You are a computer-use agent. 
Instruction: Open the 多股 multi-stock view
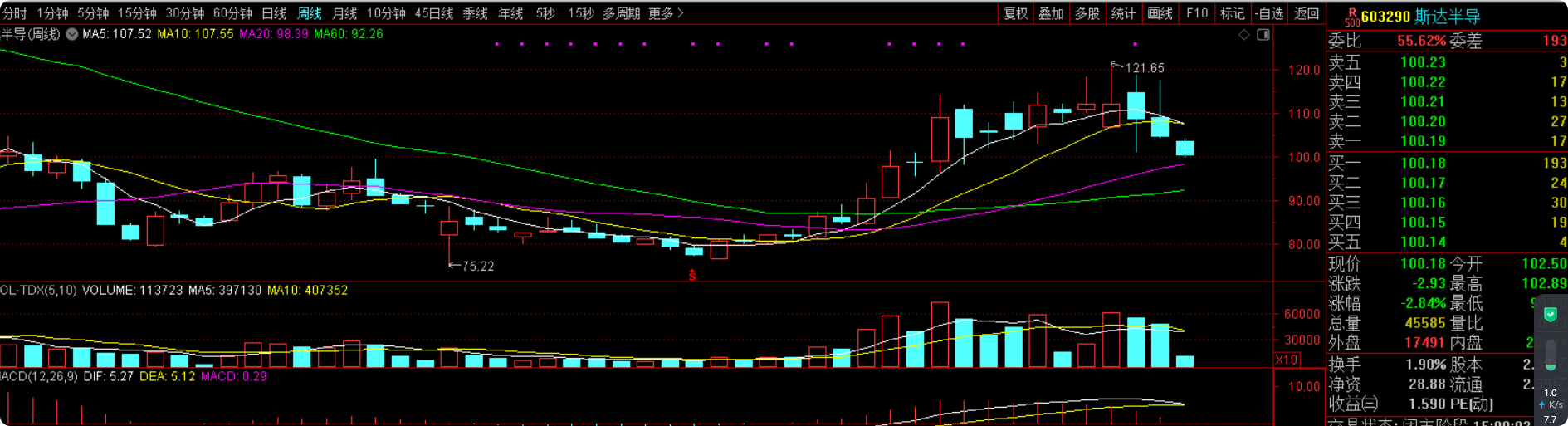click(1087, 13)
